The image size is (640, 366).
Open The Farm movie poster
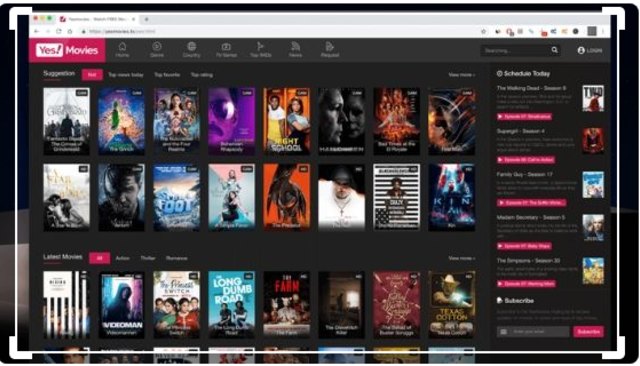287,305
